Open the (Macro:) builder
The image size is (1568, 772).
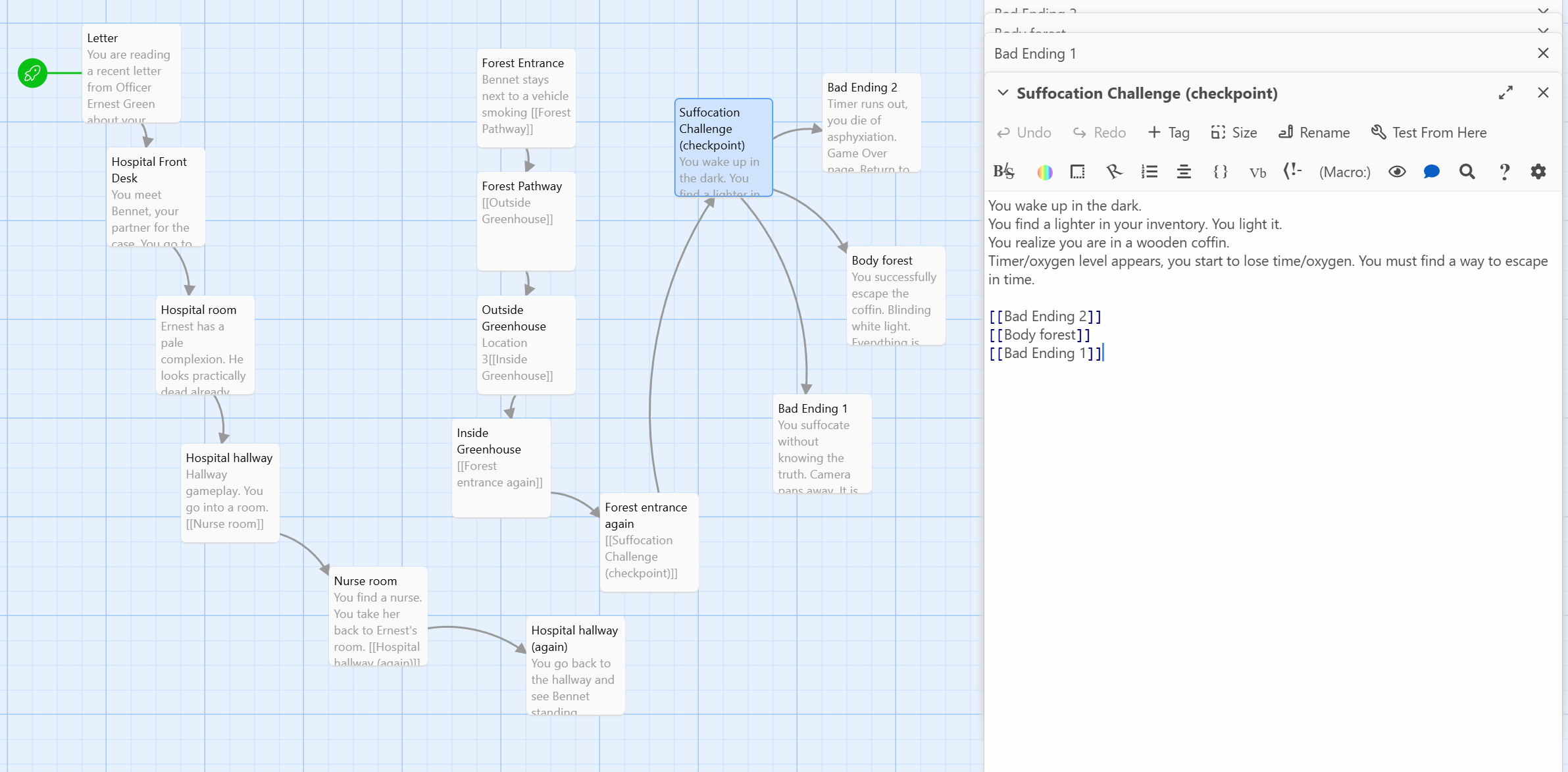coord(1344,172)
